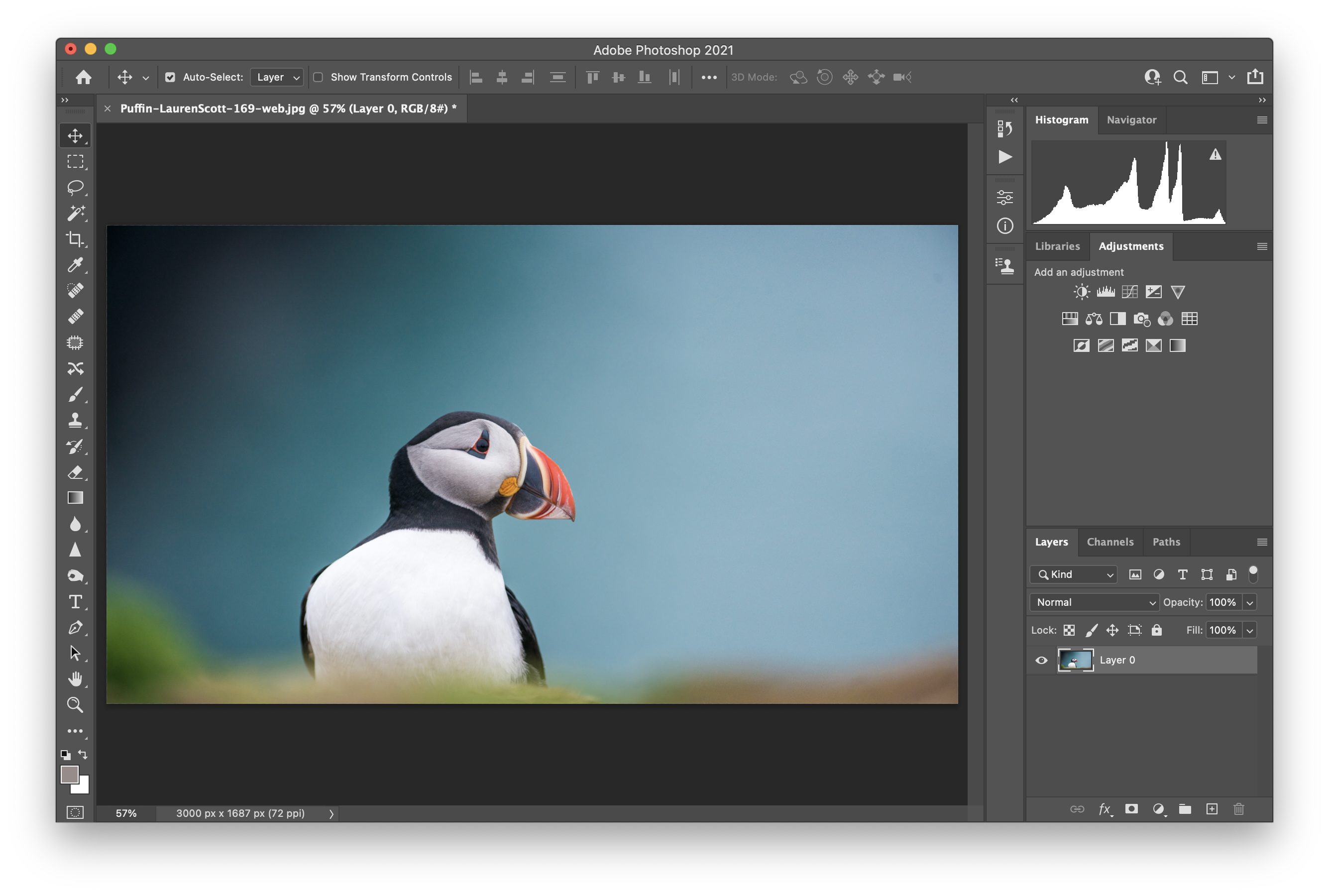Switch to the Navigator tab
Viewport: 1329px width, 896px height.
tap(1131, 120)
